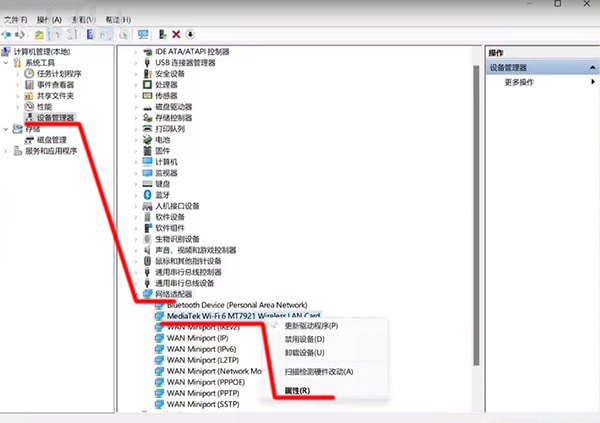Click the Bluetooth (蓝牙) category icon
Viewport: 600px width, 423px height.
pyautogui.click(x=147, y=196)
